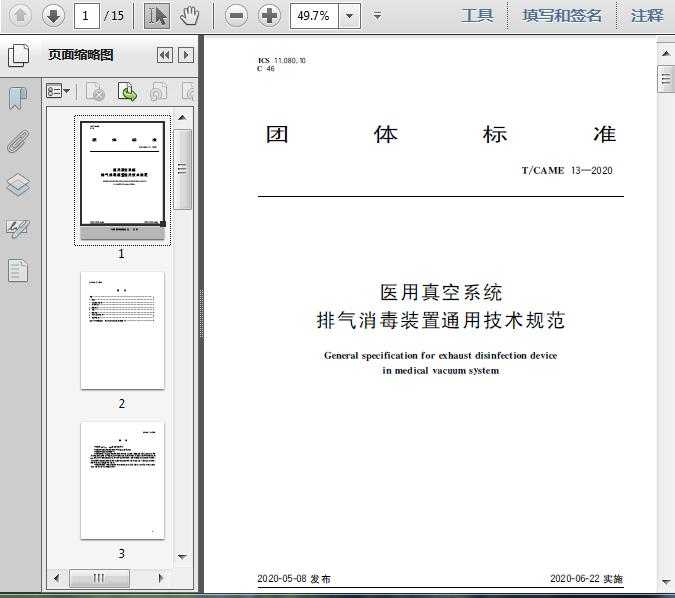
Task: Expand the toolbar overflow arrow
Action: 377,15
